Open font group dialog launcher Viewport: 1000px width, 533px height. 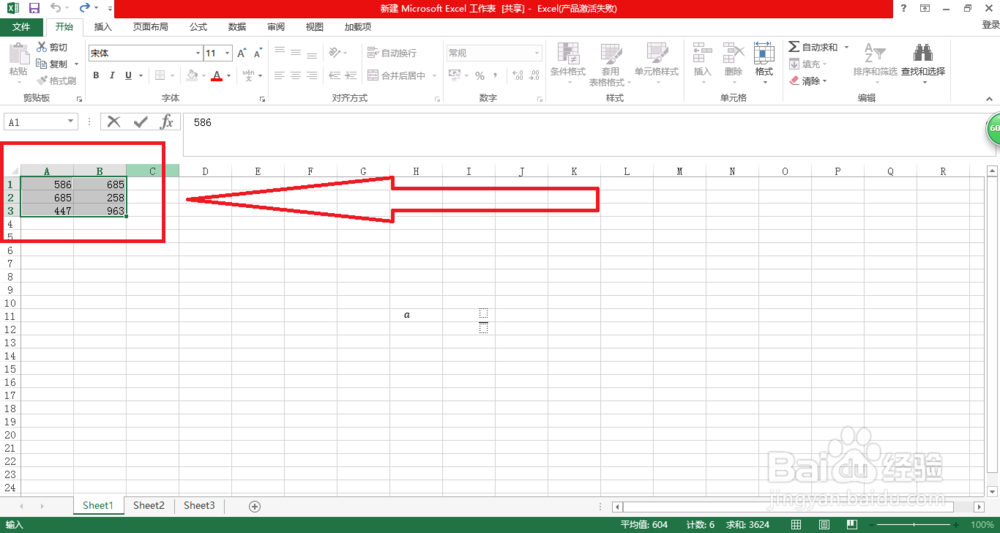coord(262,99)
